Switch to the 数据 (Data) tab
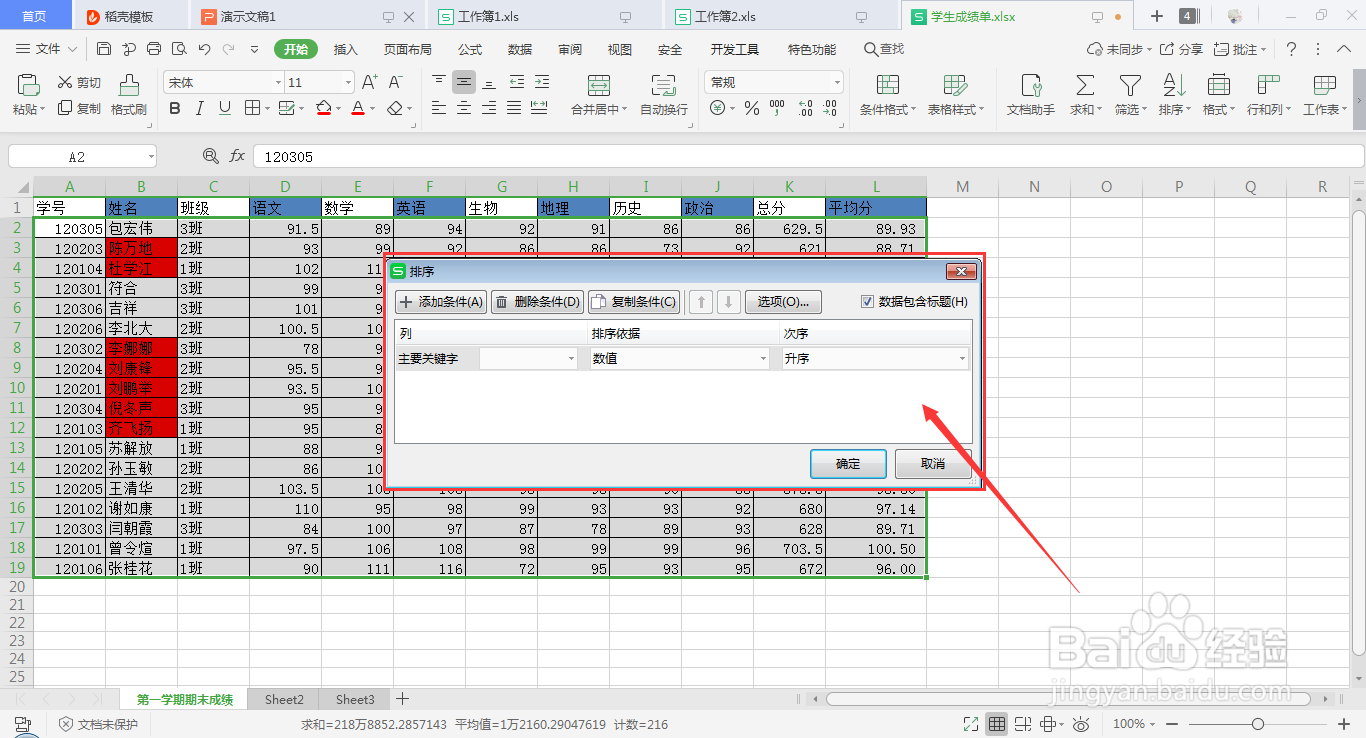The image size is (1366, 738). click(x=520, y=49)
